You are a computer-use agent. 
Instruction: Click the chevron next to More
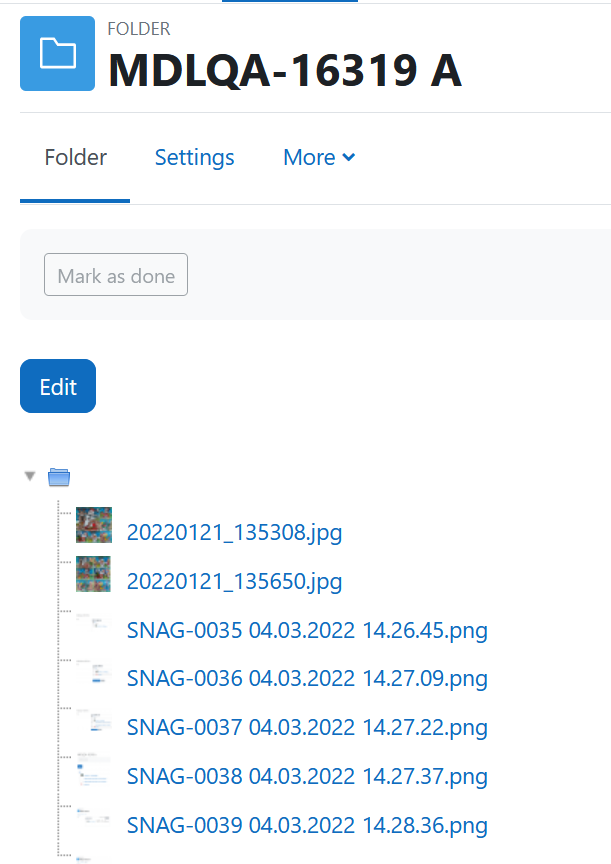pos(349,158)
